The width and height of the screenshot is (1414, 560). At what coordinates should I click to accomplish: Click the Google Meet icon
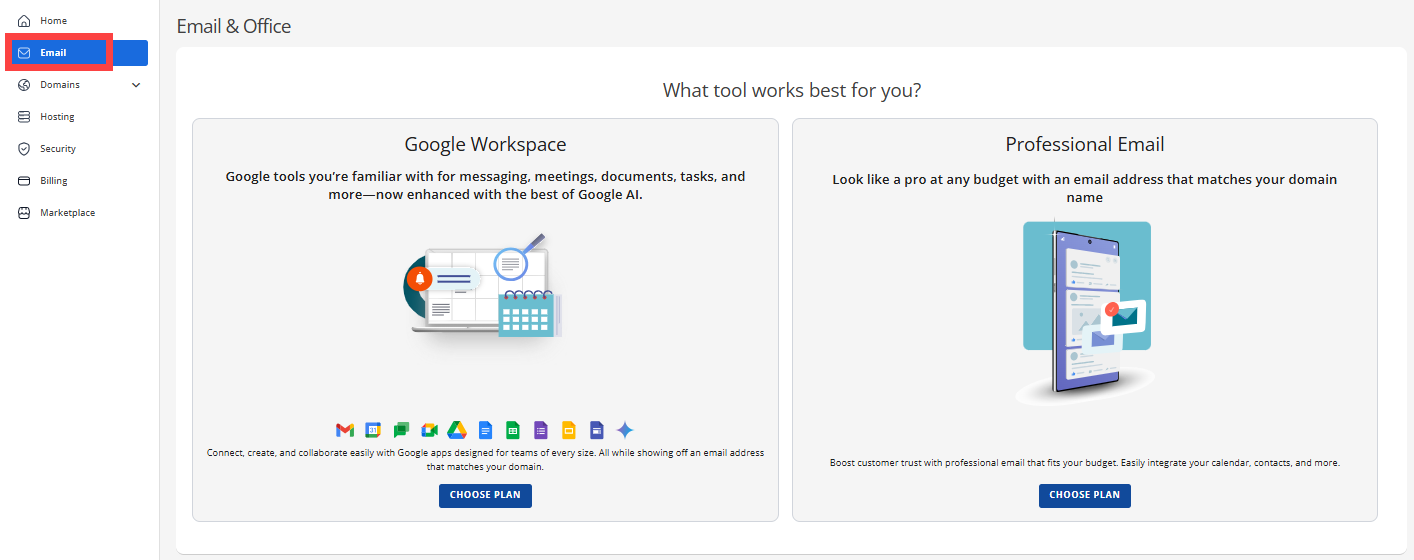point(429,430)
